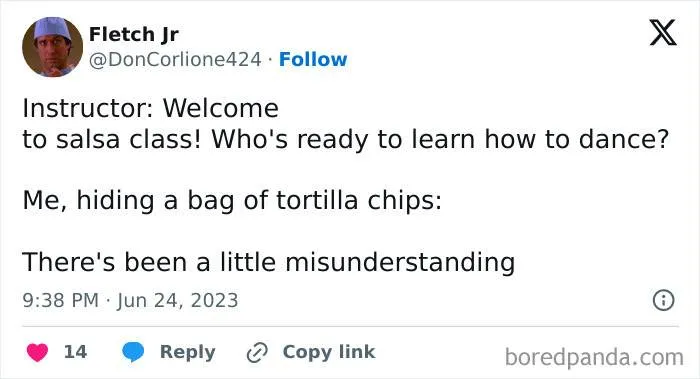The image size is (700, 379).
Task: Like the tweet with the pink heart
Action: 37,352
